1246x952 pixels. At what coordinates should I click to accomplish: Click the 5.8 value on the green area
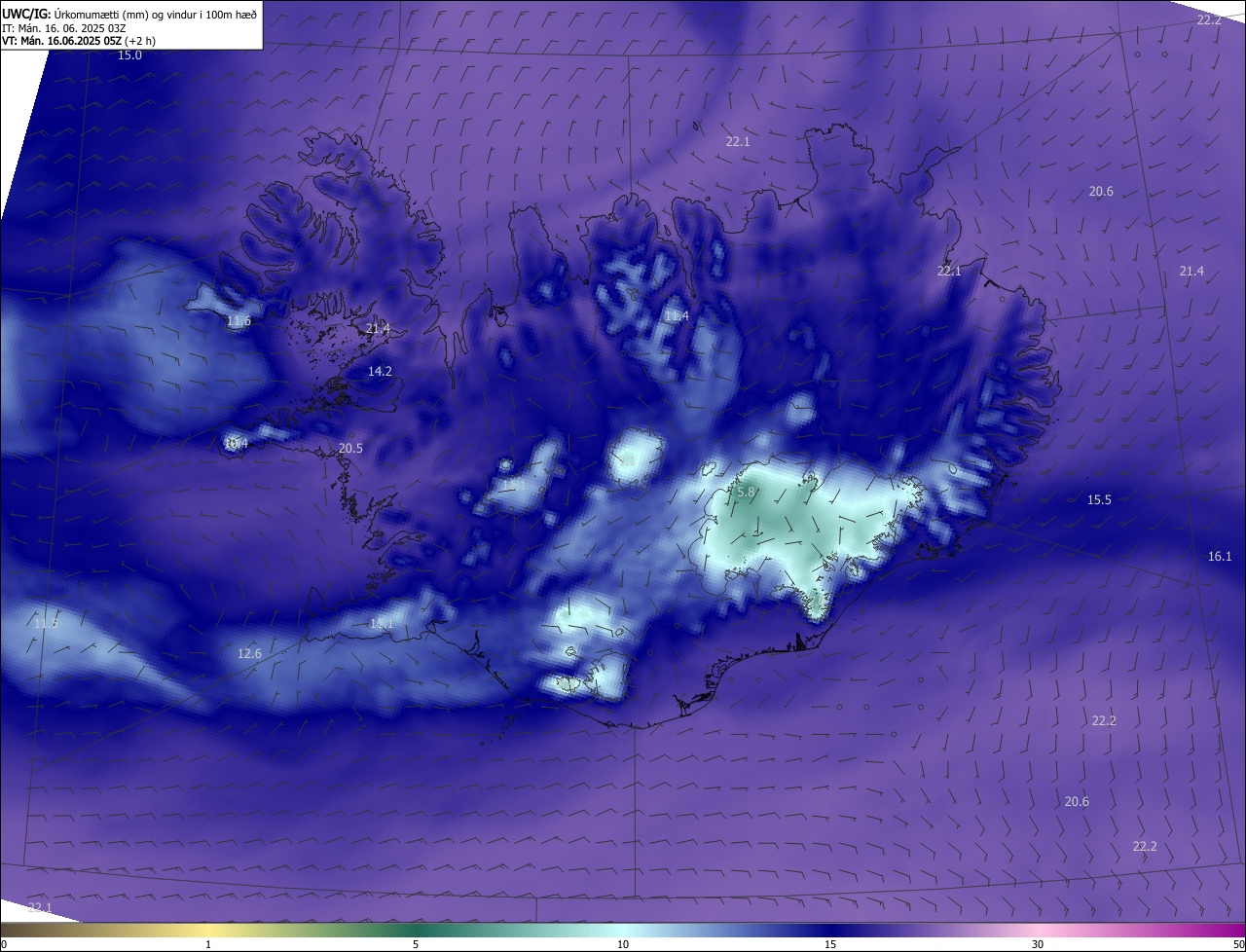[x=746, y=493]
